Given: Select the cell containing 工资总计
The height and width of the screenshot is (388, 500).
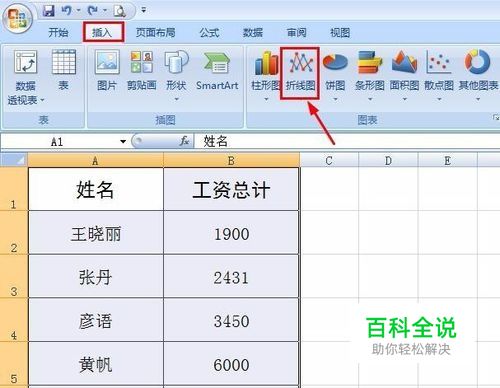Looking at the screenshot, I should coord(231,189).
